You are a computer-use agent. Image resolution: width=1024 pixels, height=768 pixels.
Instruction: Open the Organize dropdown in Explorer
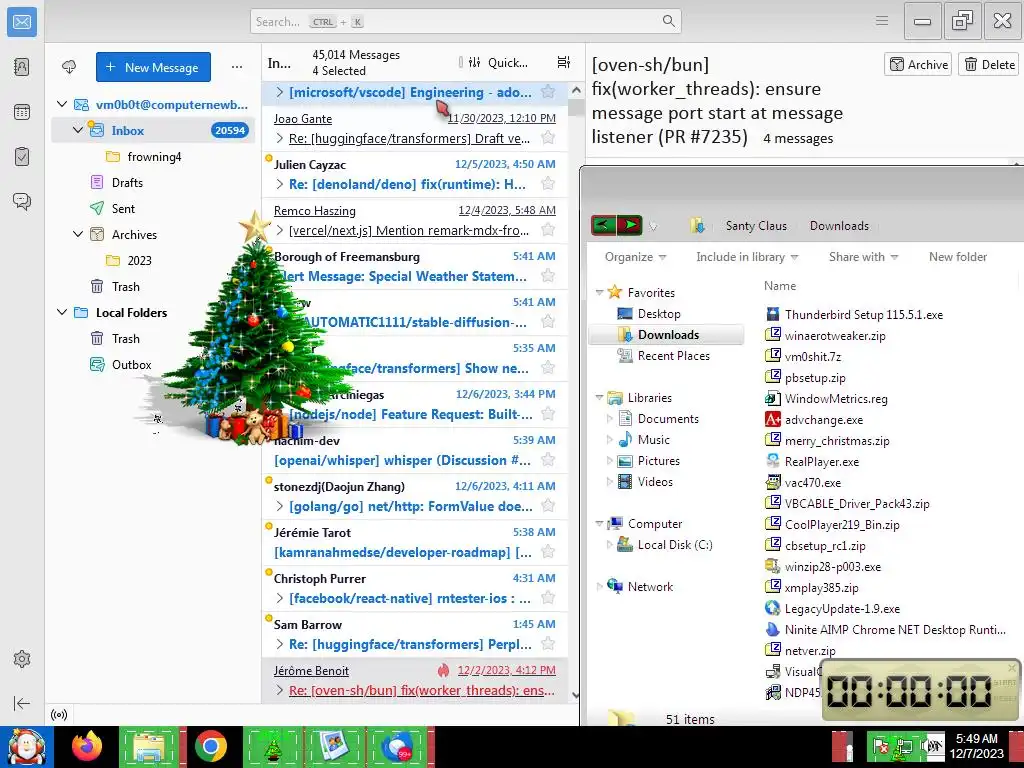tap(635, 257)
